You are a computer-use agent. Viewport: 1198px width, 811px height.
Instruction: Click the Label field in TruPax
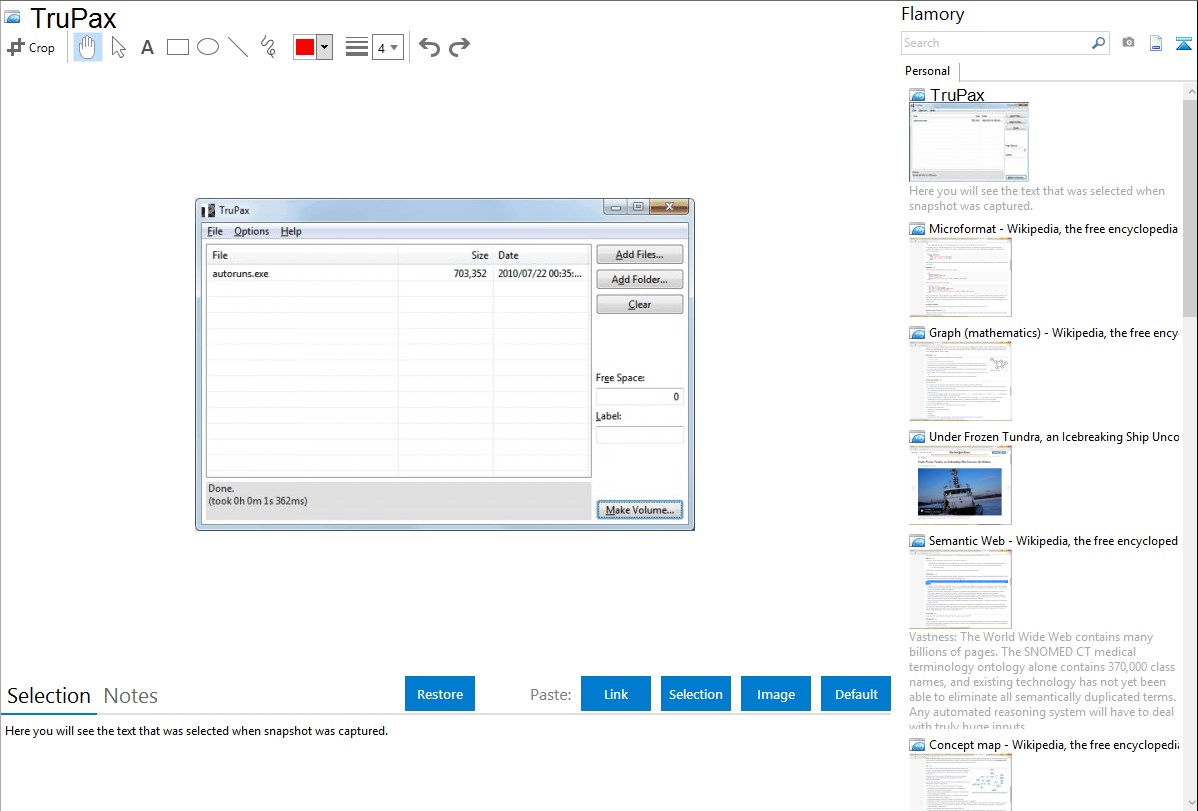(639, 435)
